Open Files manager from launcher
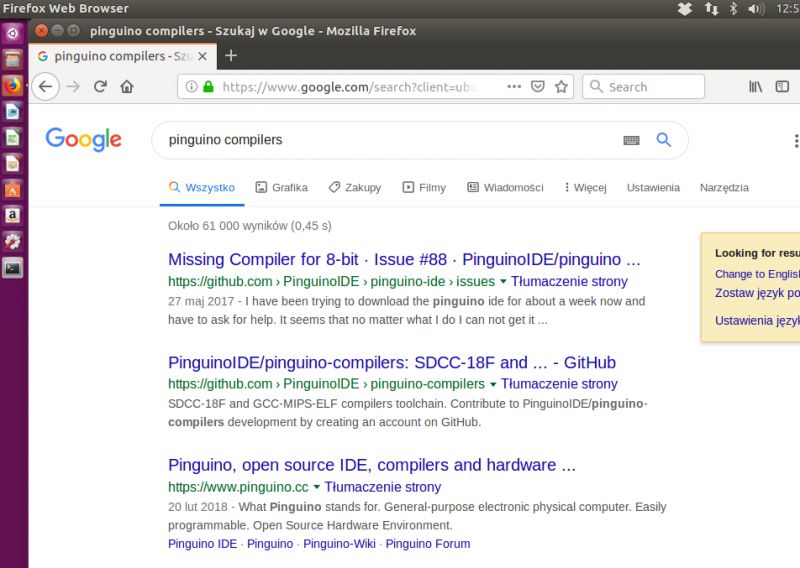800x568 pixels. (x=12, y=60)
